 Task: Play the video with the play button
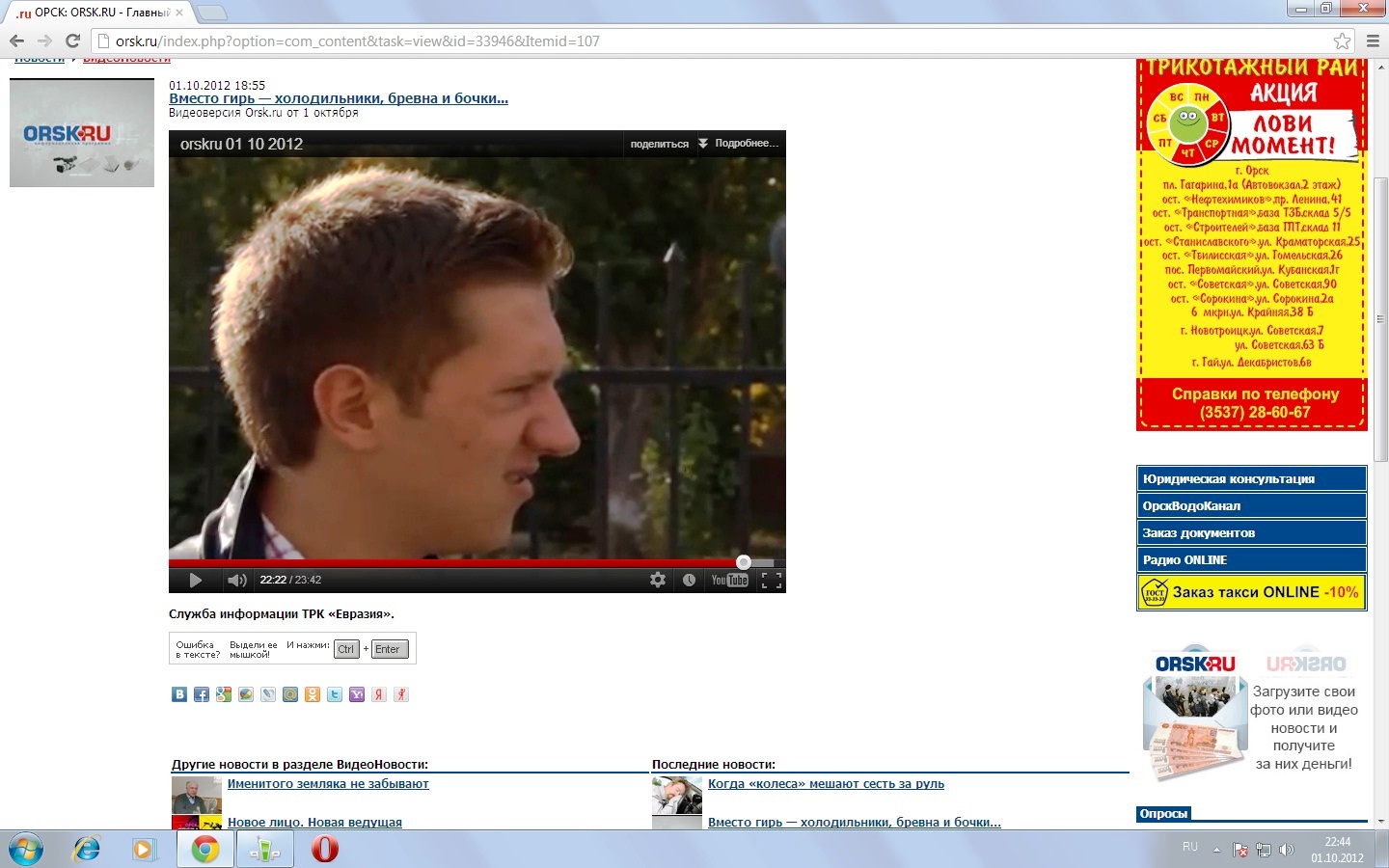[196, 580]
